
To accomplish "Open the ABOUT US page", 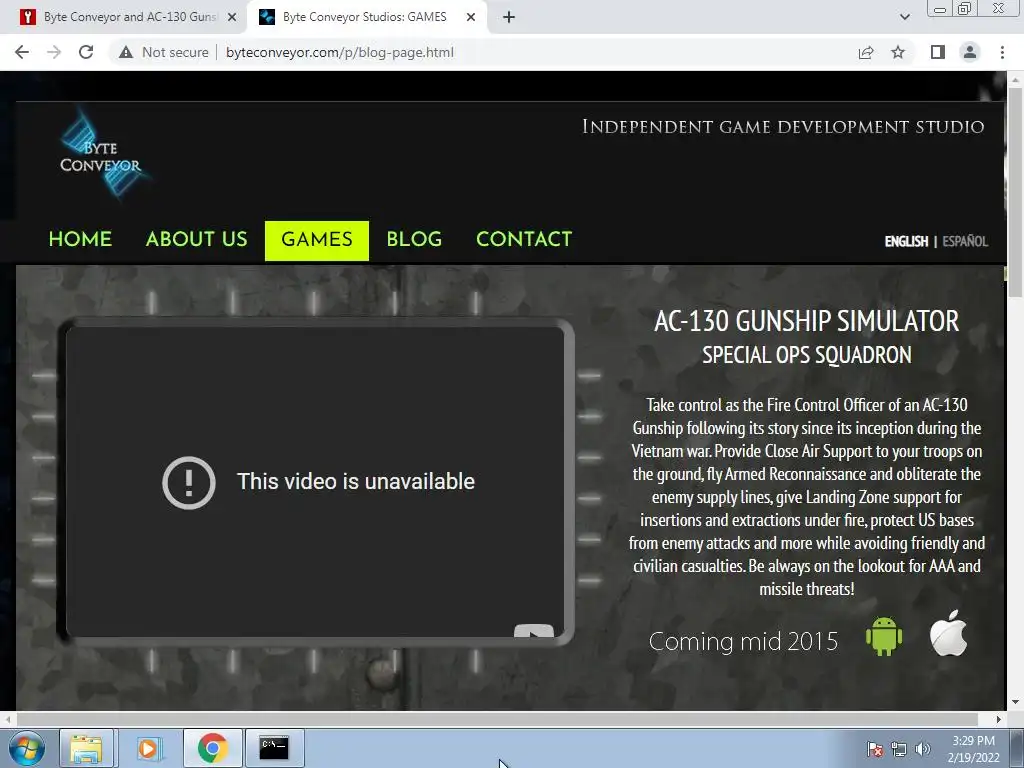I will (197, 239).
